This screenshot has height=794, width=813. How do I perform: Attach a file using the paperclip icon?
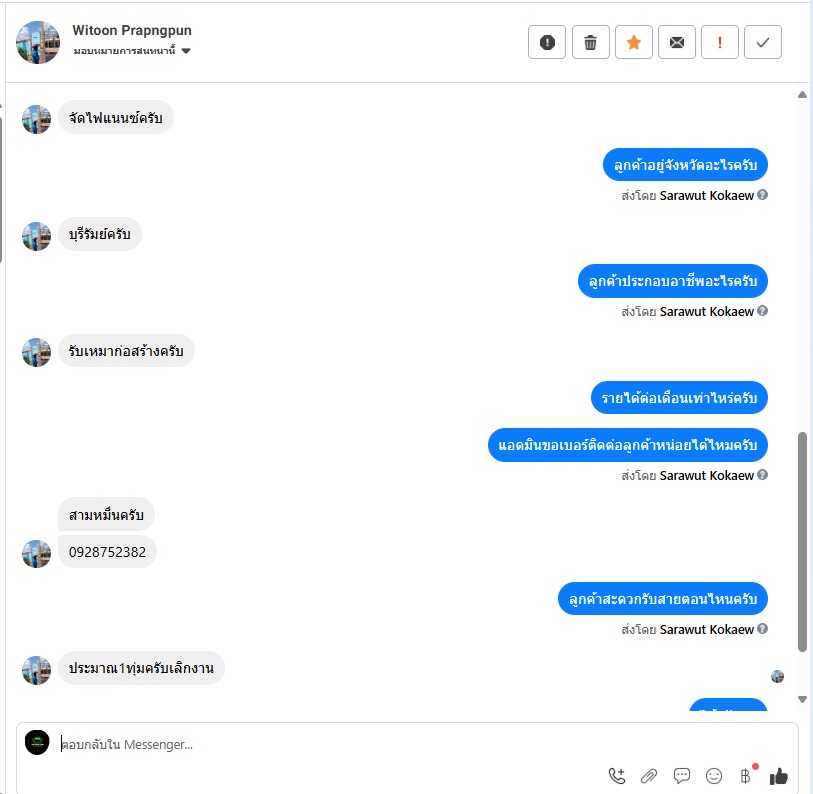coord(649,776)
